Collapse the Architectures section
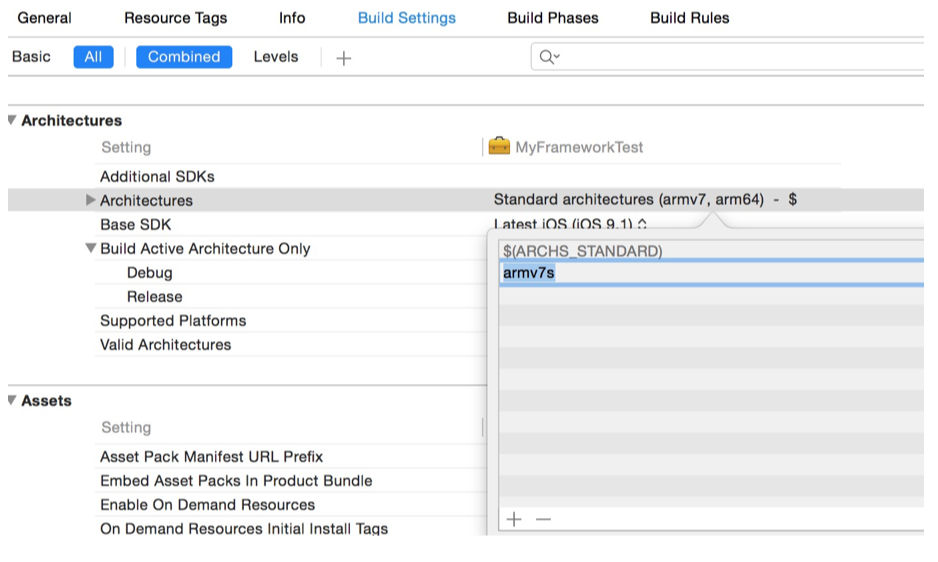 pyautogui.click(x=12, y=120)
